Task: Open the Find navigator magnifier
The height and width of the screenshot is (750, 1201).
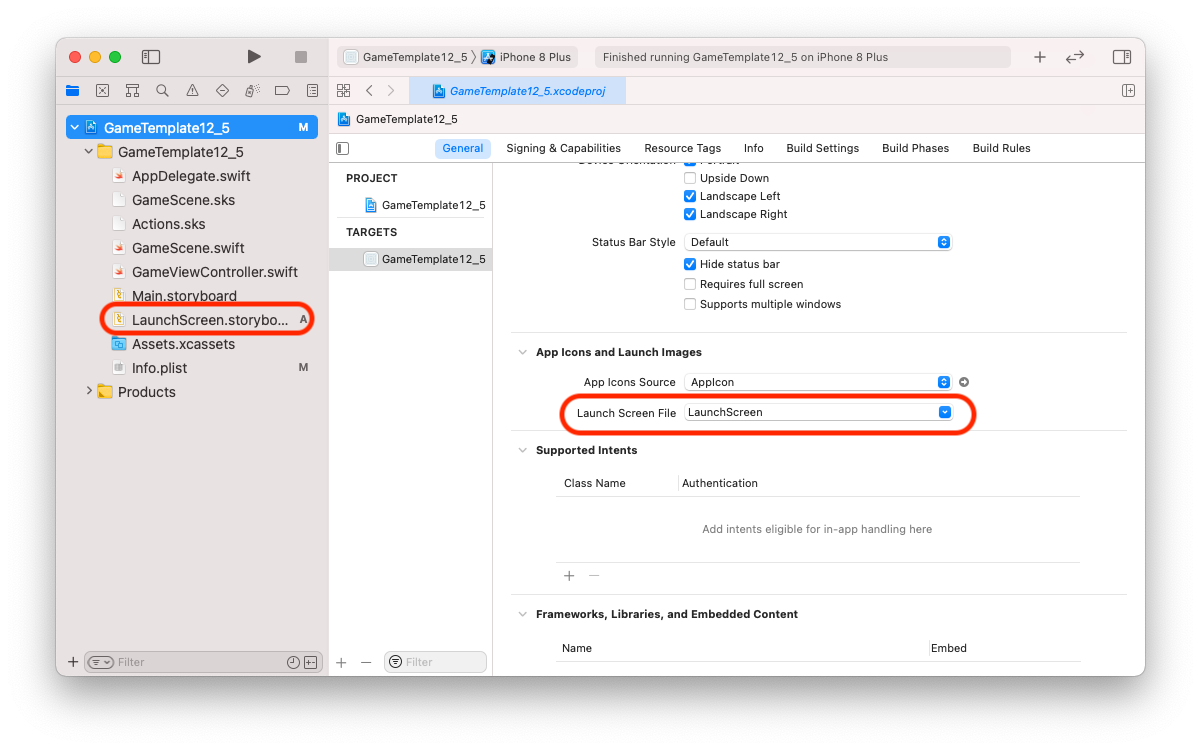Action: 162,90
